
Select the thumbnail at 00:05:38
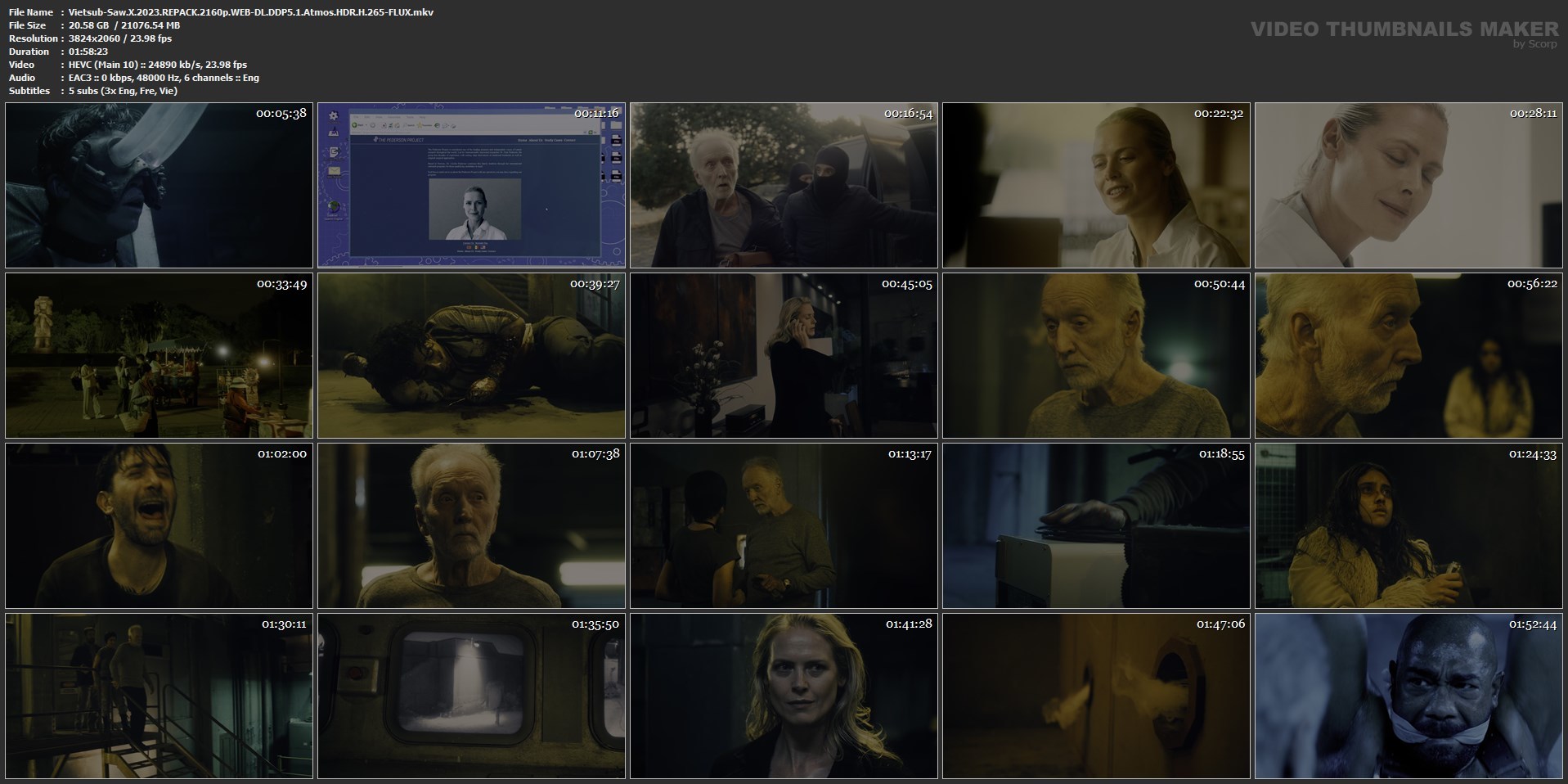click(x=159, y=186)
